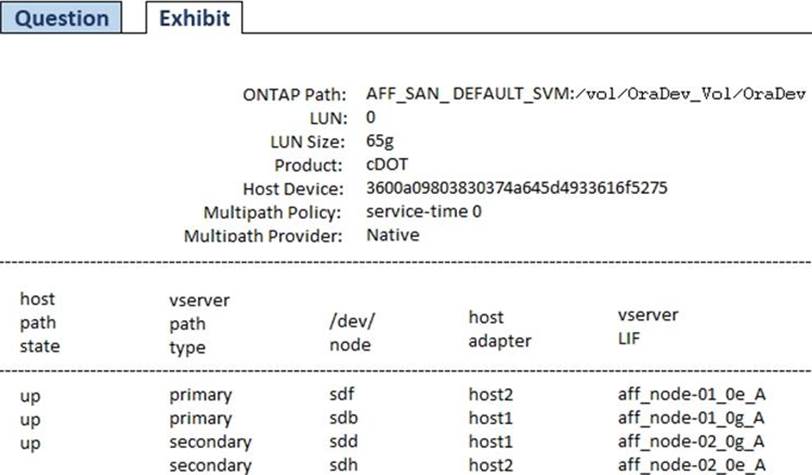
Task: Click the Host Device label
Action: point(292,188)
